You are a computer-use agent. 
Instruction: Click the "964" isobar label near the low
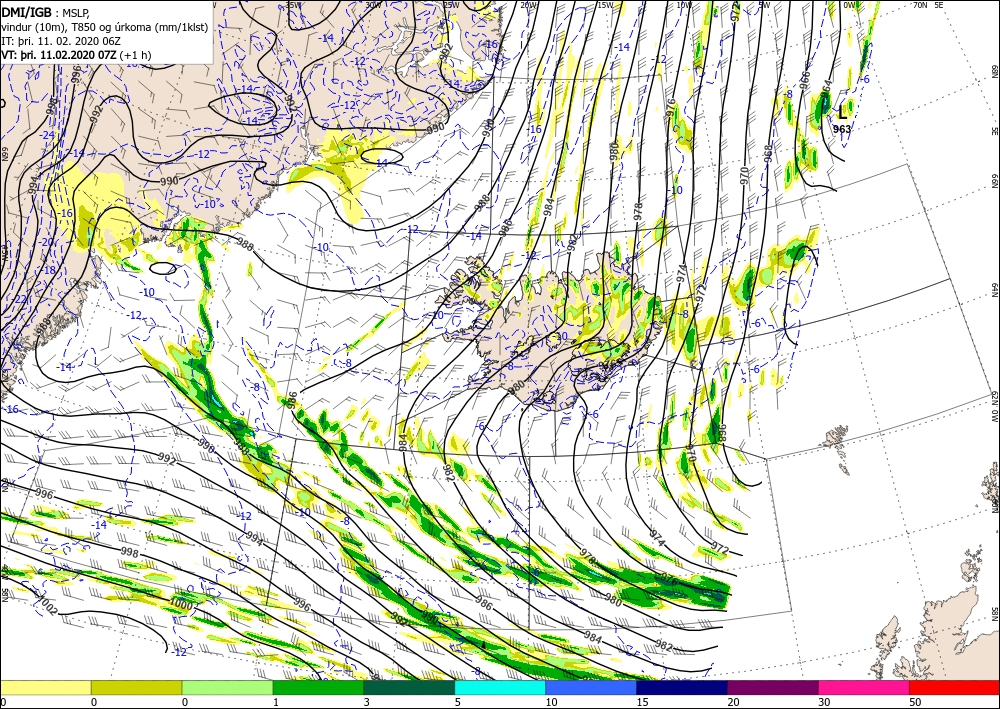pyautogui.click(x=825, y=88)
